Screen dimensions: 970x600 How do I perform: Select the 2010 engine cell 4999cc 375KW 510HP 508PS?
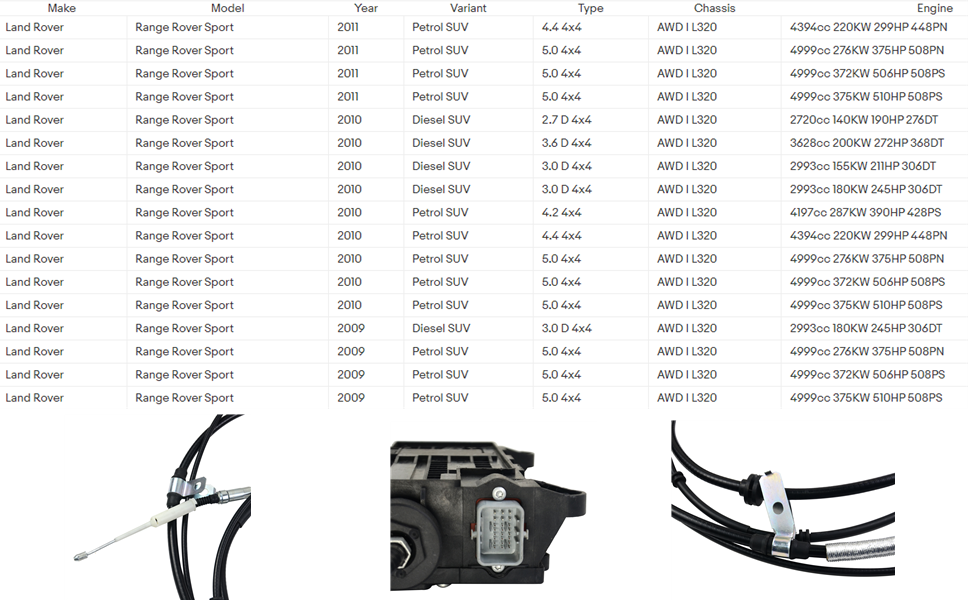point(866,306)
